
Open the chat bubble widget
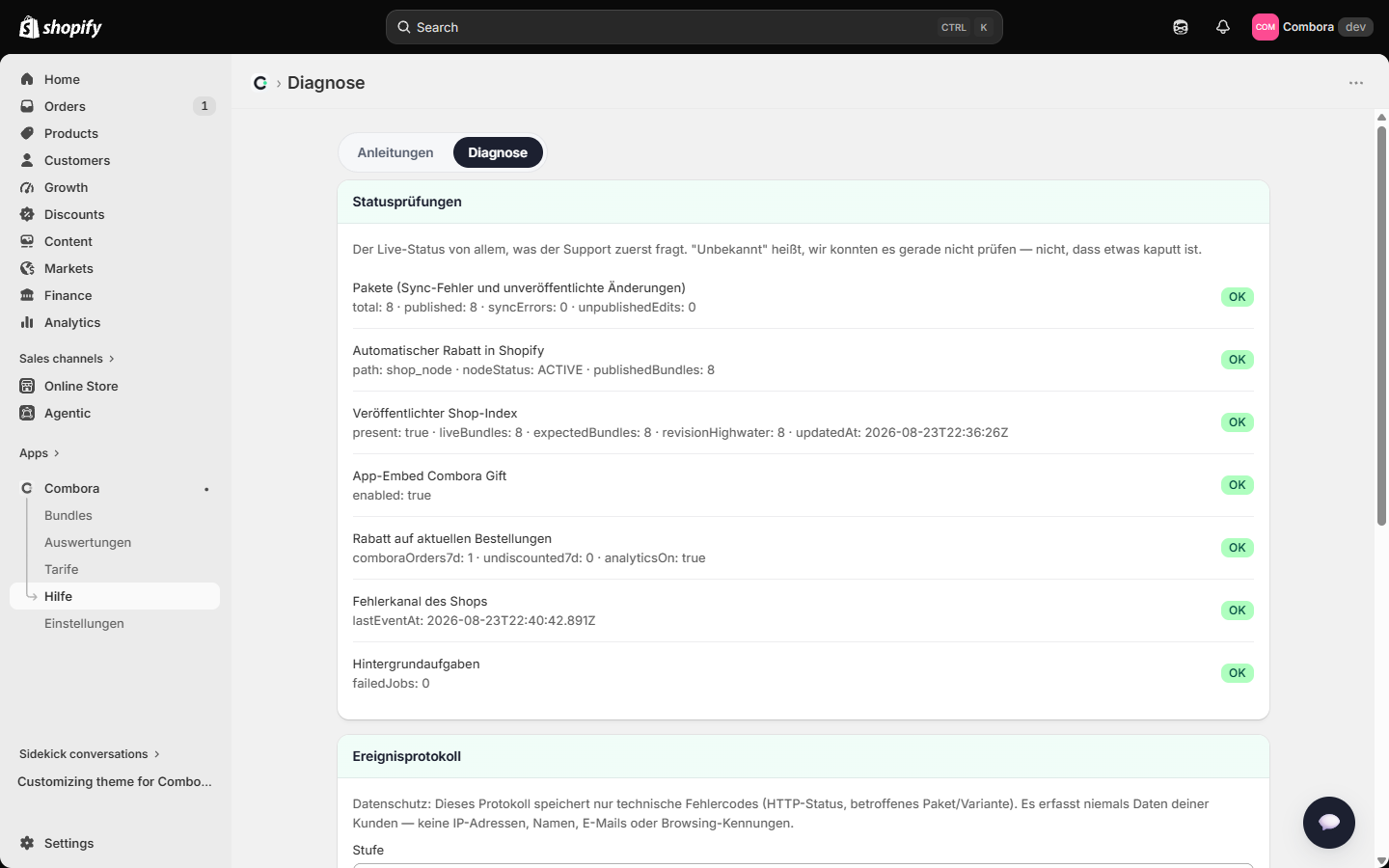click(1329, 823)
